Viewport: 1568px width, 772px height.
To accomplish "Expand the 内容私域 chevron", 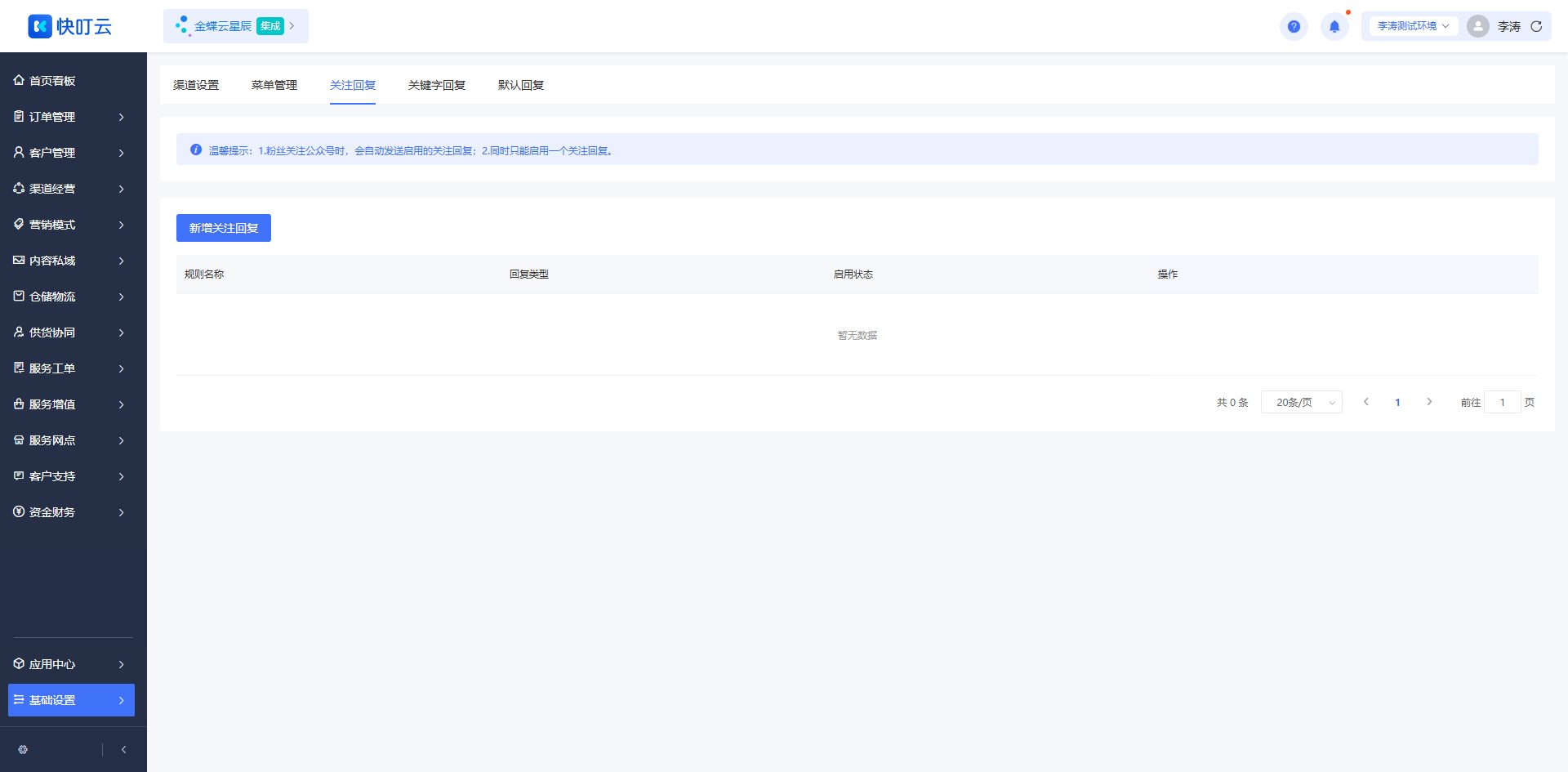I will (121, 261).
